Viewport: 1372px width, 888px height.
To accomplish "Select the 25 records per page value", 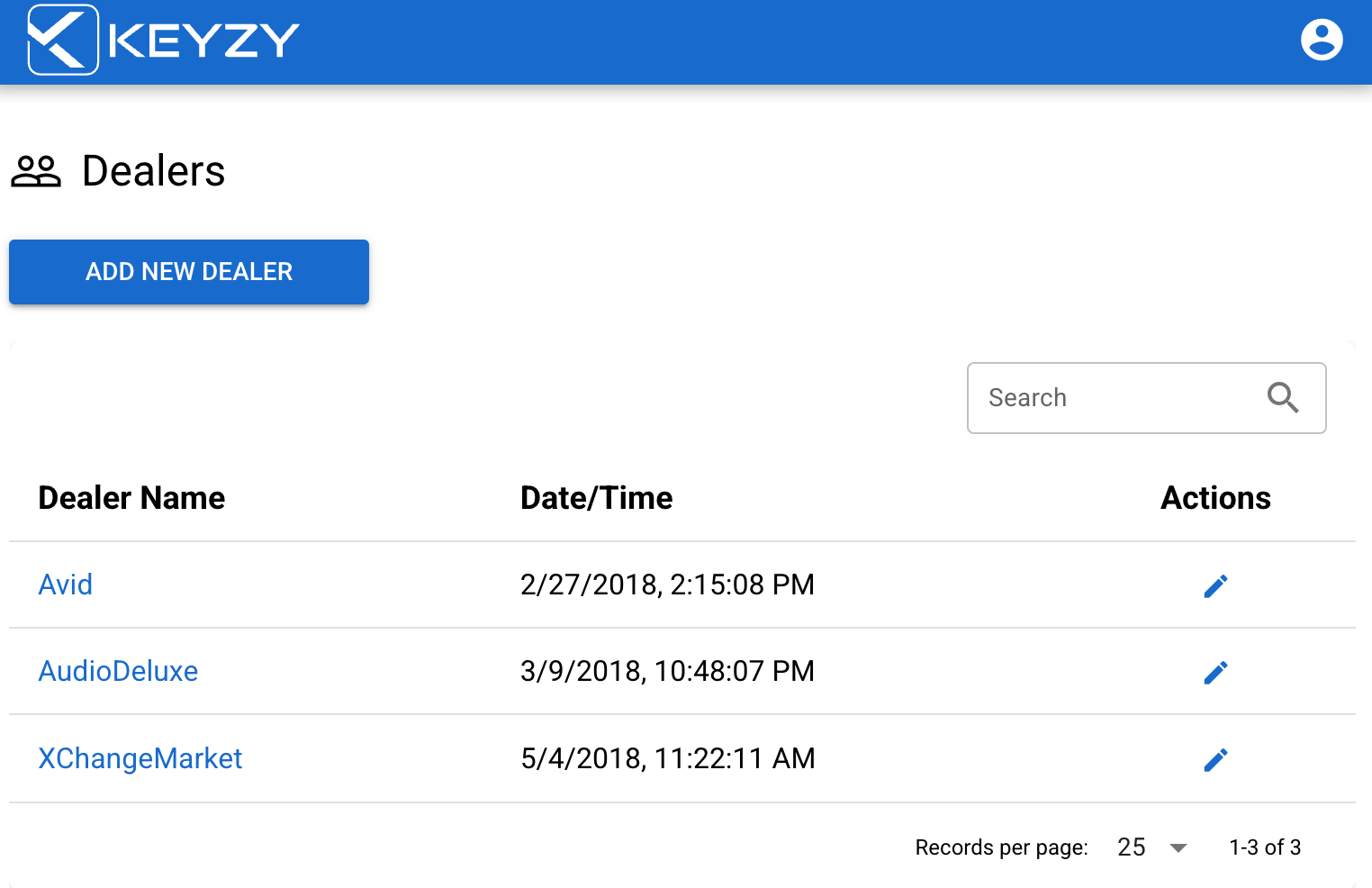I will tap(1131, 847).
